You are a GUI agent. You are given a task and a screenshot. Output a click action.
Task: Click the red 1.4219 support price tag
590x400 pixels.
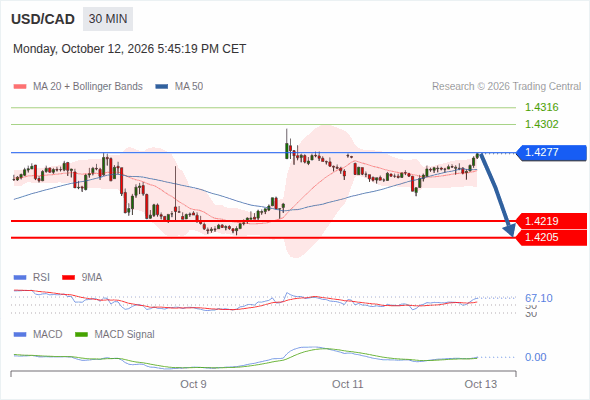point(552,221)
